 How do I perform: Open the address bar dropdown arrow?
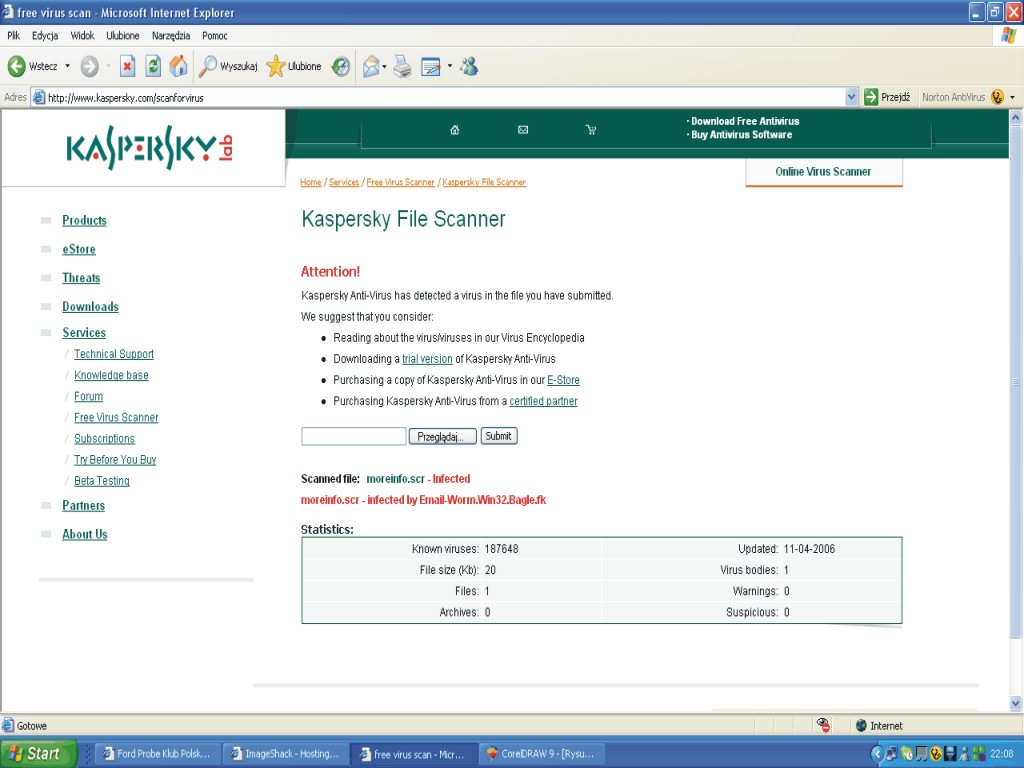click(851, 97)
